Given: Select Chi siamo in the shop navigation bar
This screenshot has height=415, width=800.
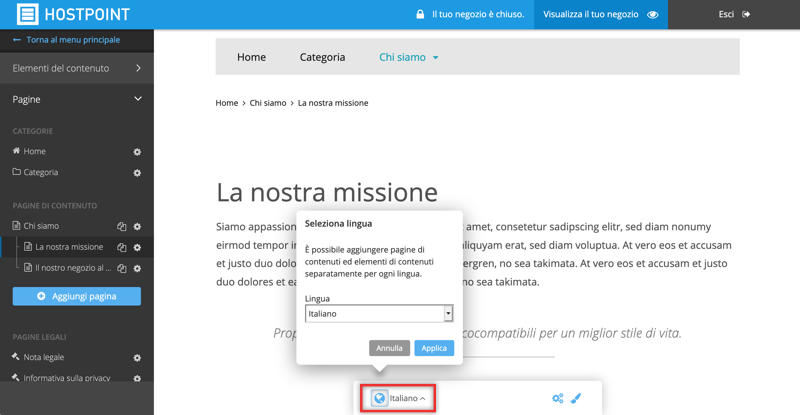Looking at the screenshot, I should pyautogui.click(x=402, y=57).
